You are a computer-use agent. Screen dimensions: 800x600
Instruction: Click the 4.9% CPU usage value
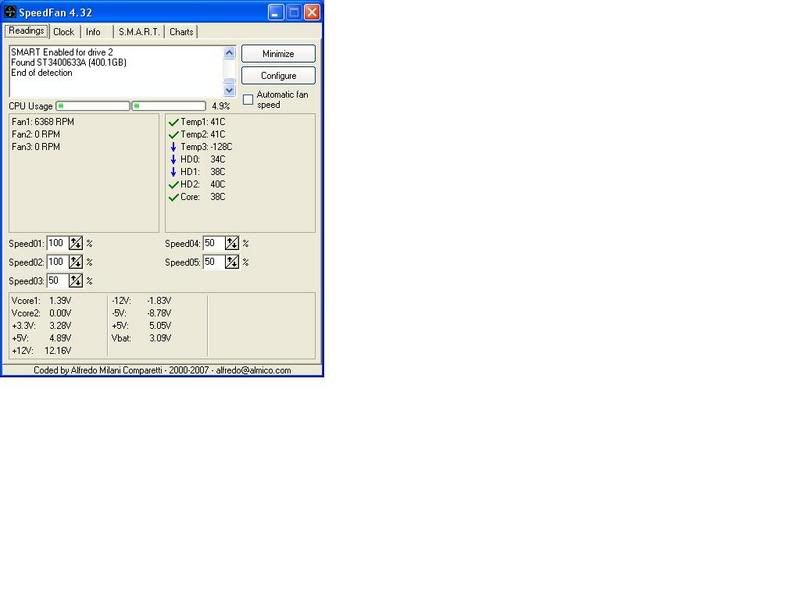[221, 106]
